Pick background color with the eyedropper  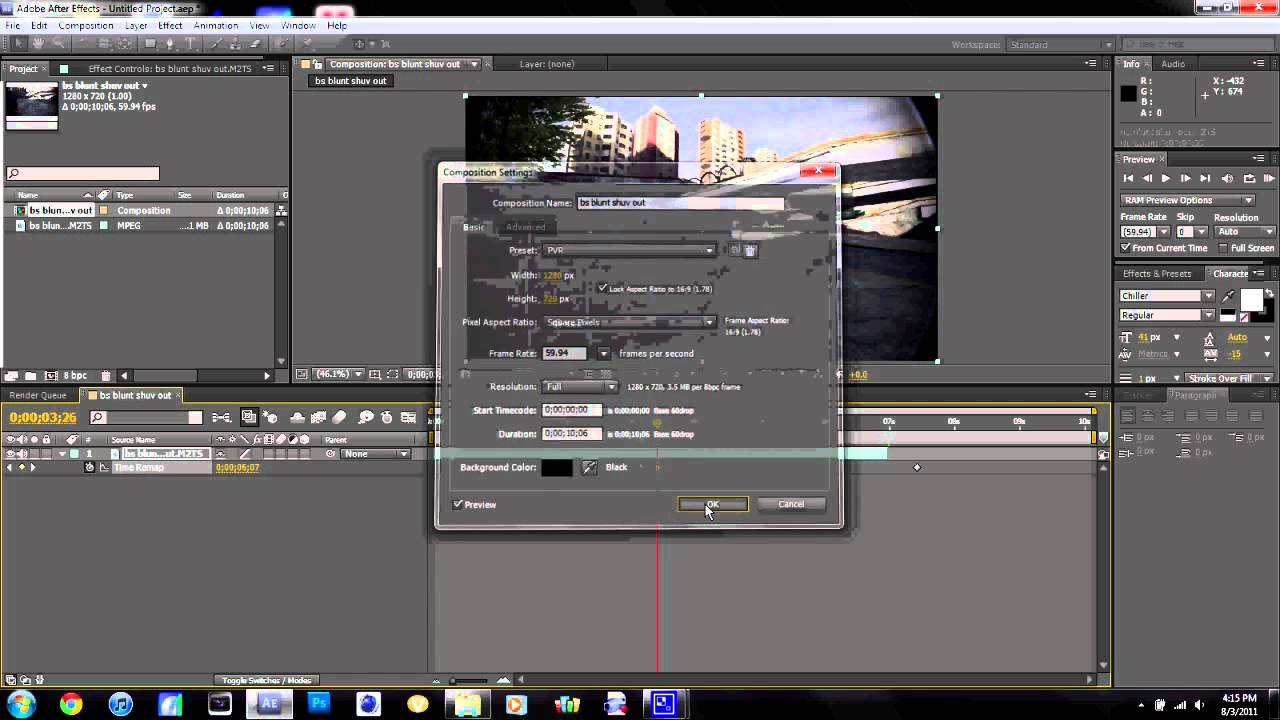[x=589, y=467]
